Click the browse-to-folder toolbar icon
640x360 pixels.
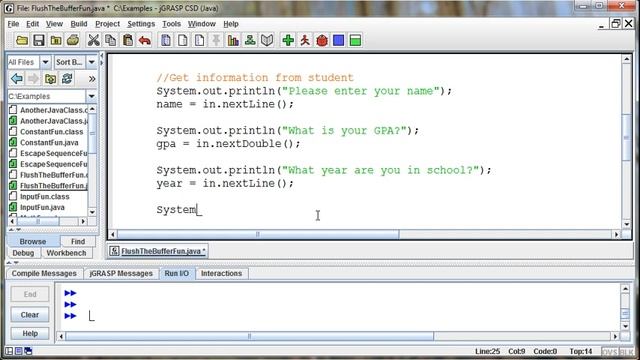(56, 40)
